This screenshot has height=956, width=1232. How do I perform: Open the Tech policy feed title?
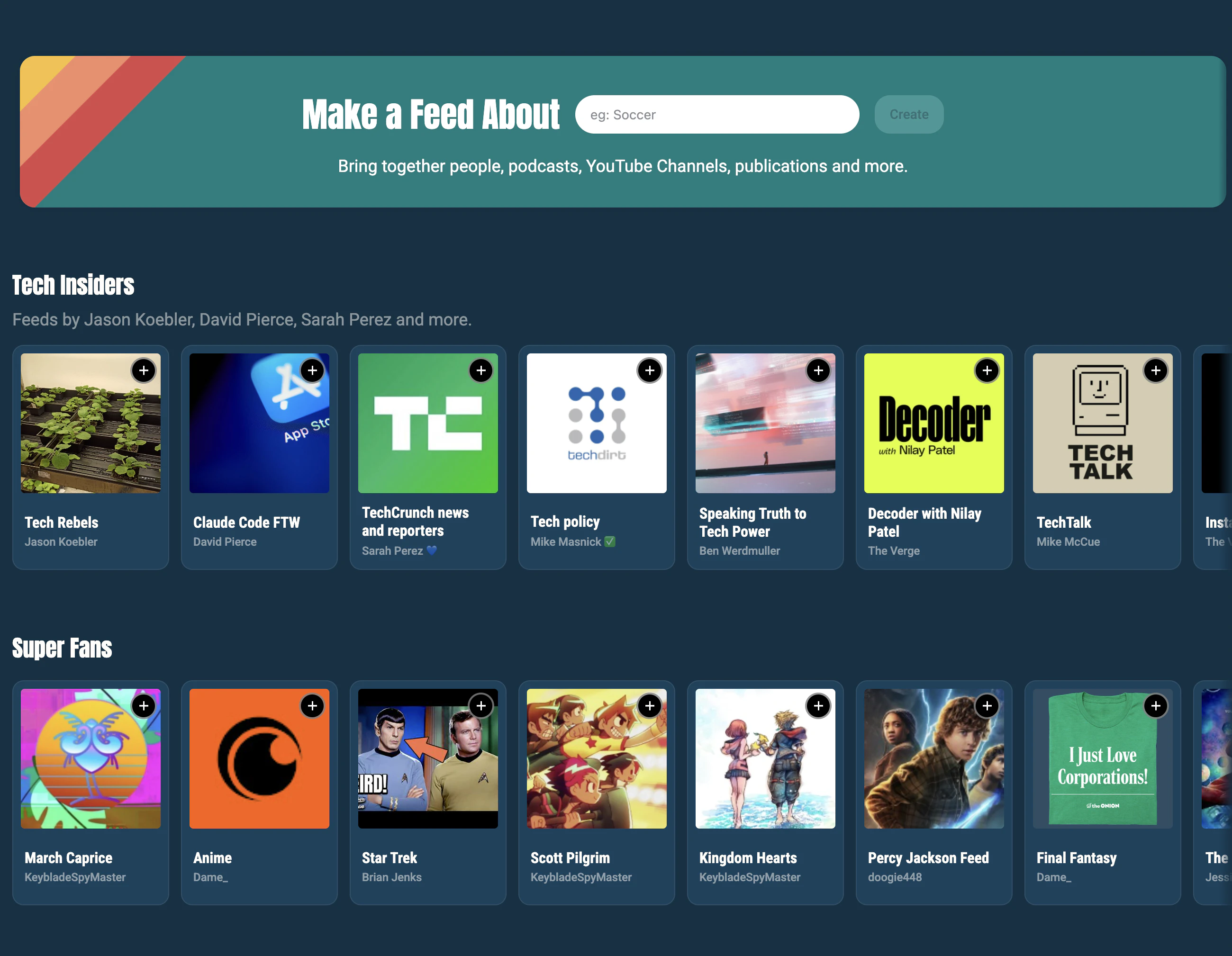coord(566,521)
